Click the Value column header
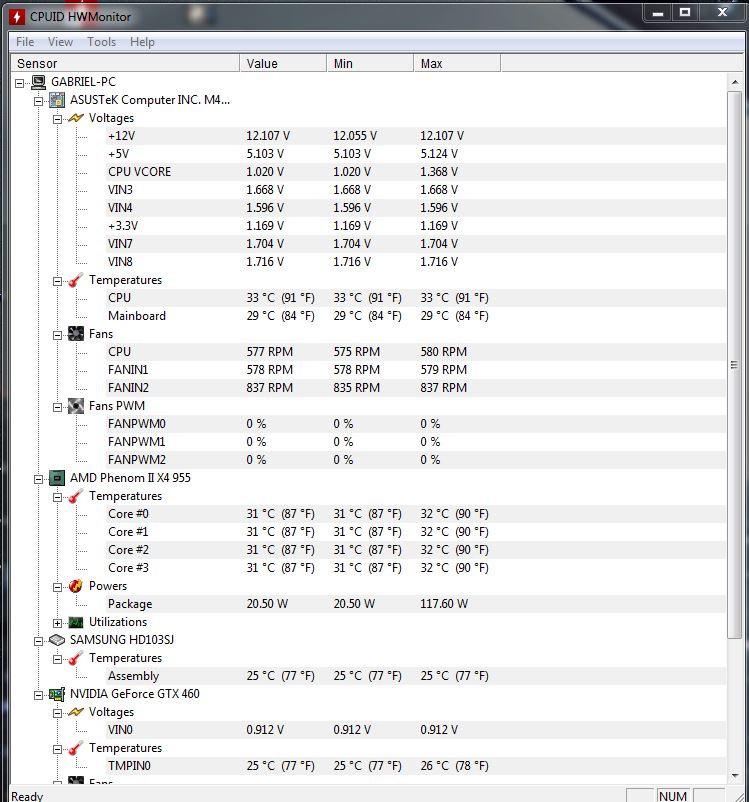 (x=283, y=63)
